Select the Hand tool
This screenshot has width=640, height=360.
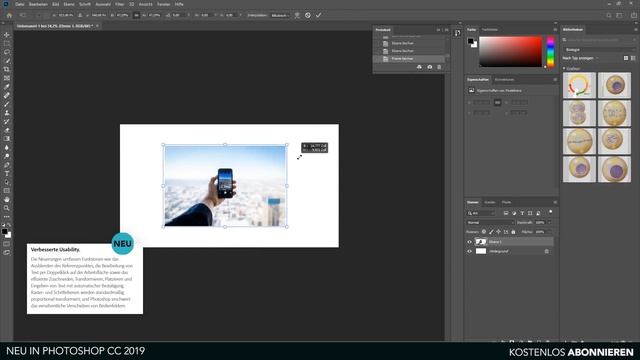click(x=7, y=200)
